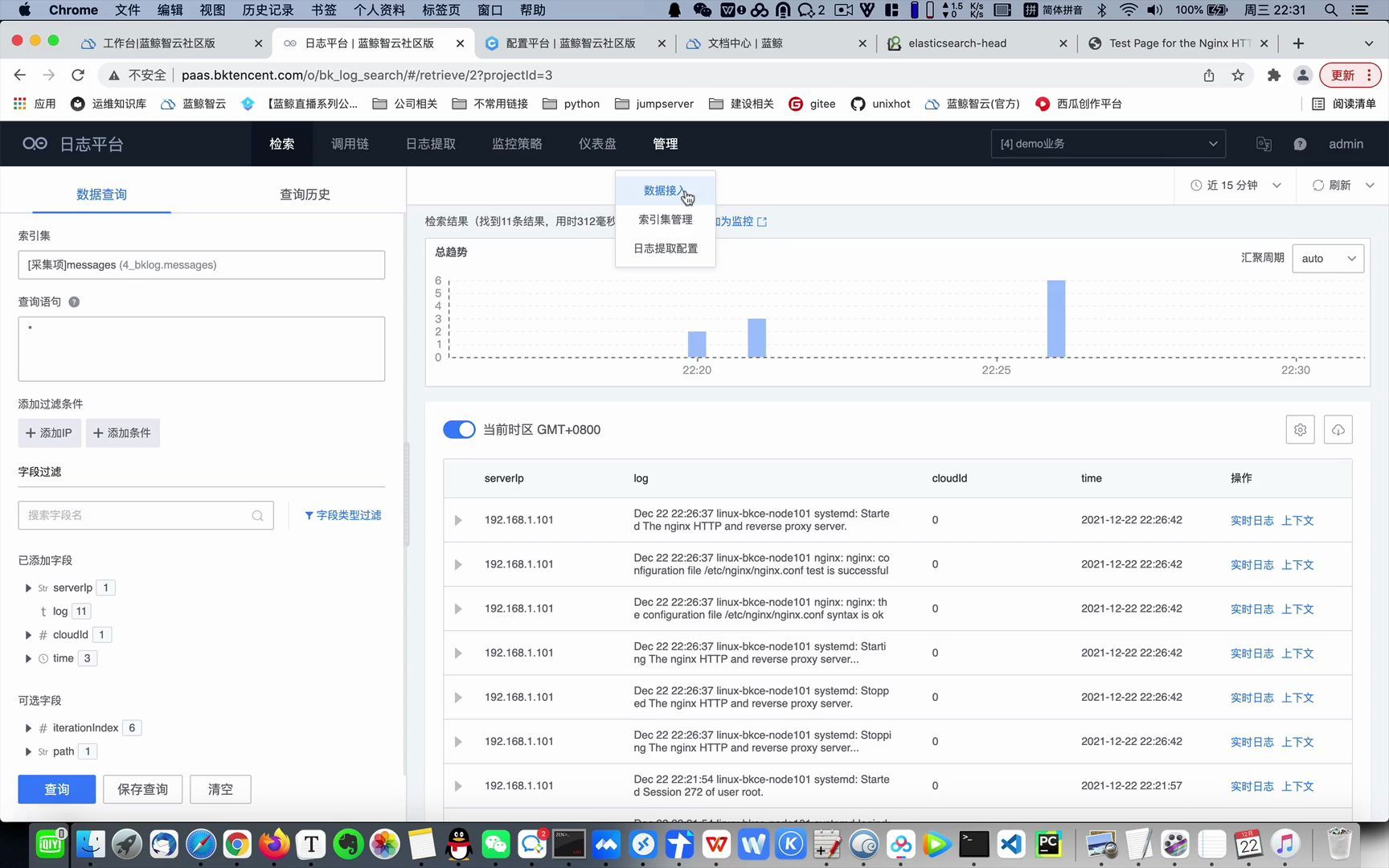Open the 汇聚周期 auto dropdown
Image resolution: width=1389 pixels, height=868 pixels.
(x=1328, y=259)
